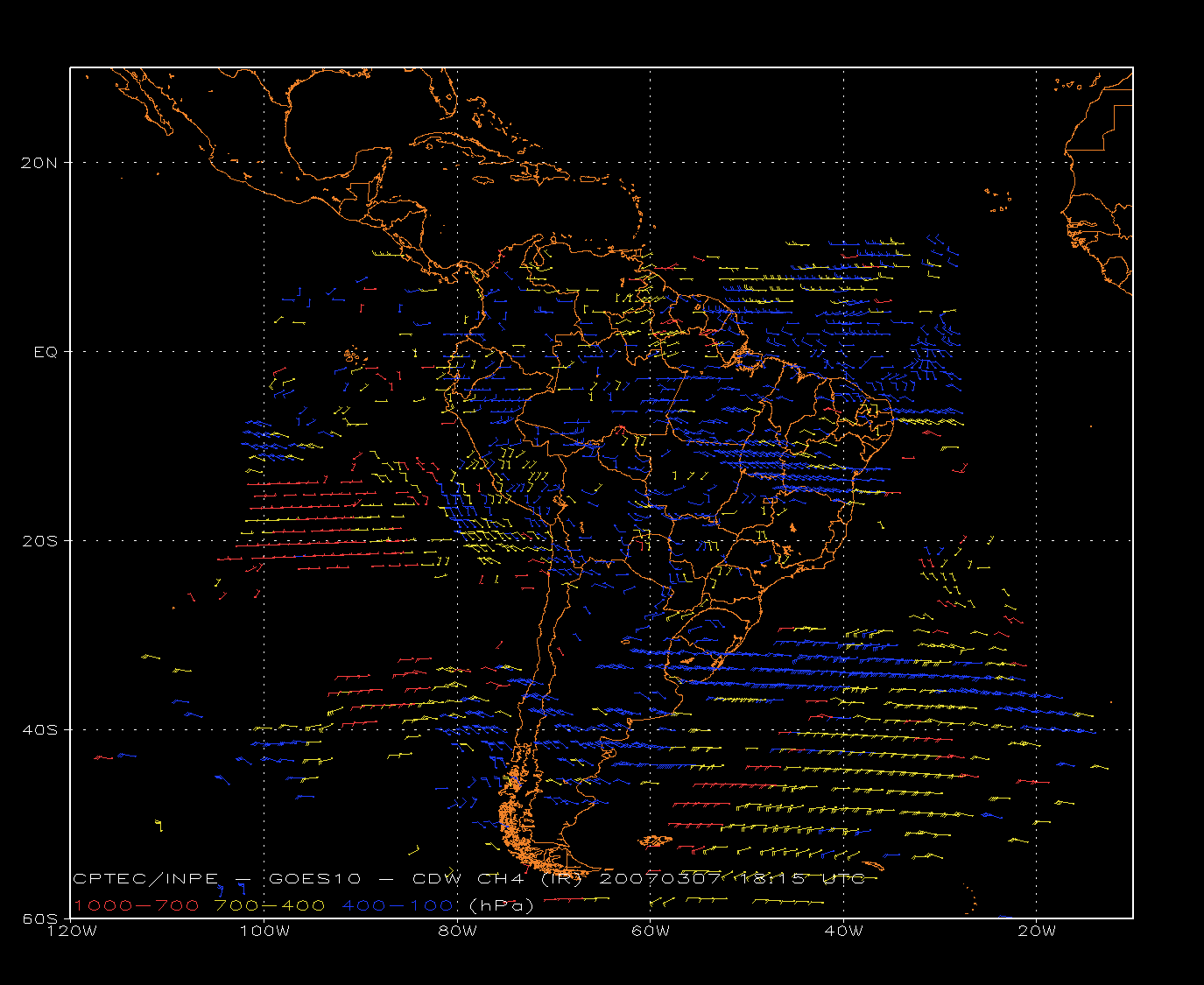Click the blue 400-100 legend entry
The image size is (1204, 985).
398,905
